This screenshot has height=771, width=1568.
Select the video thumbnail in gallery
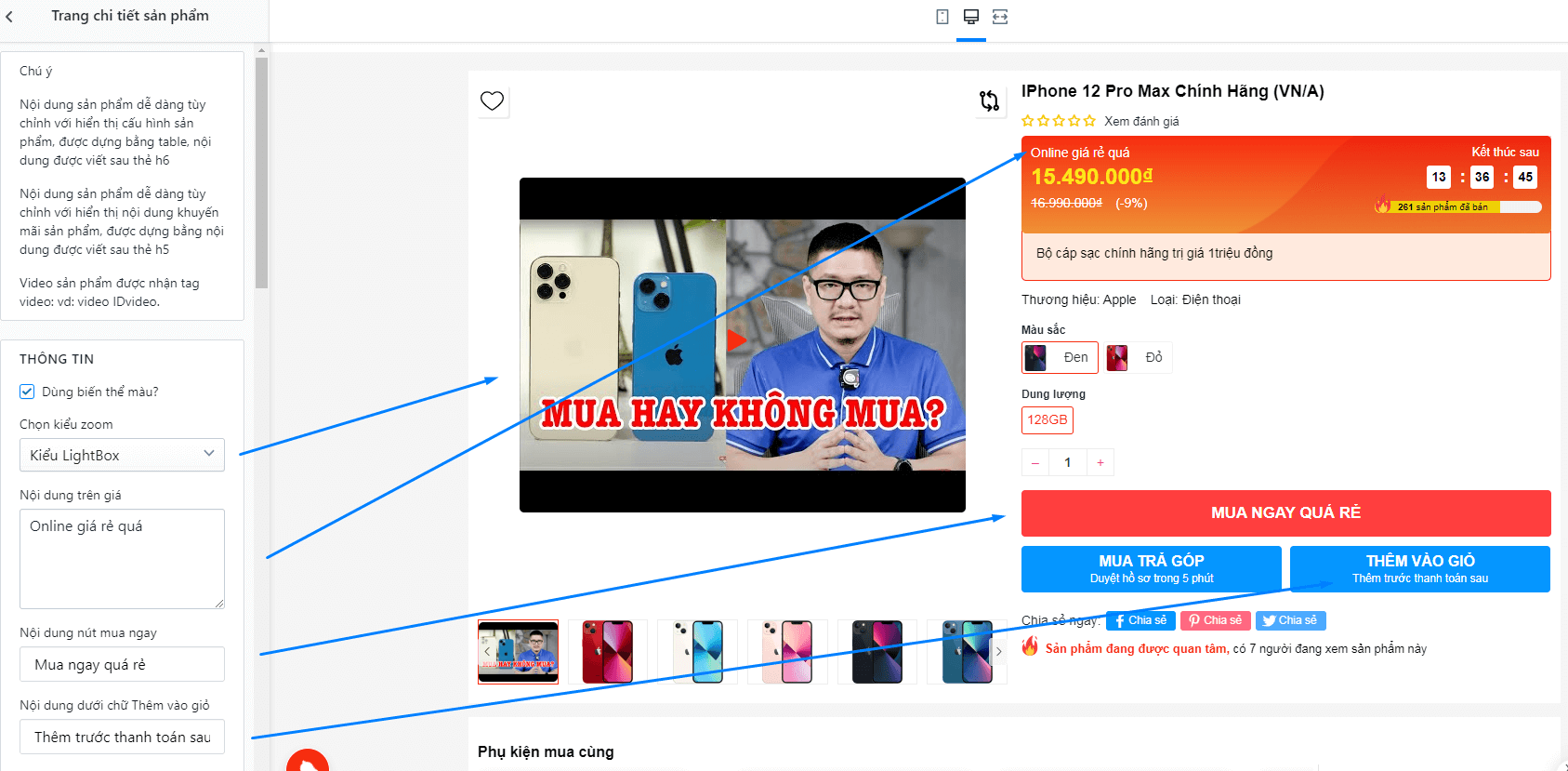pos(519,652)
